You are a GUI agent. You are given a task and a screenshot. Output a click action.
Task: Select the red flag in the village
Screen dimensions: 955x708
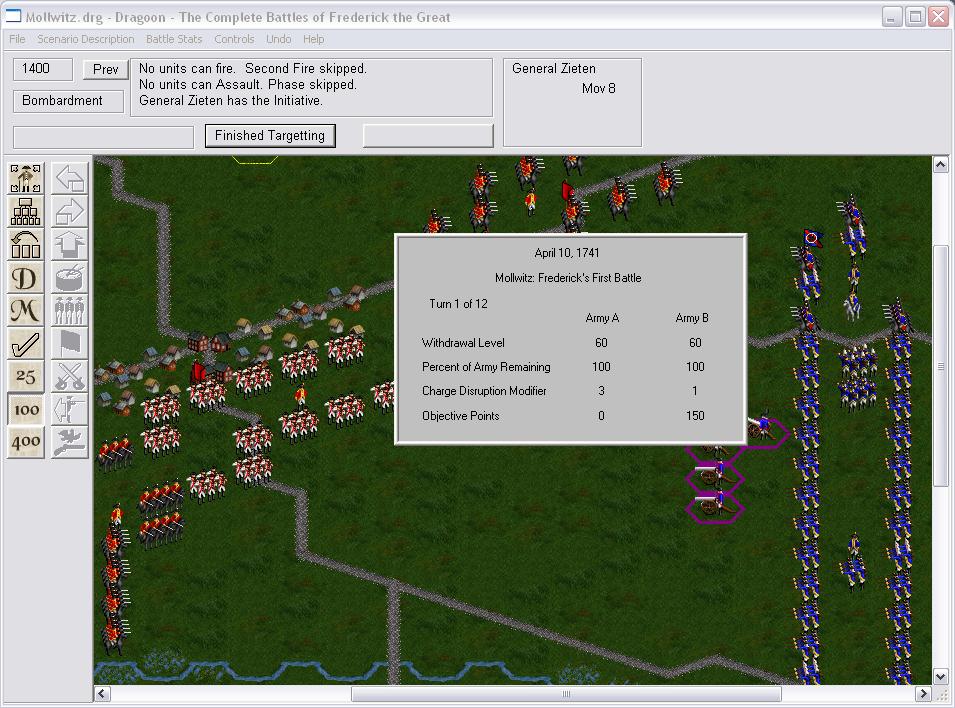199,372
